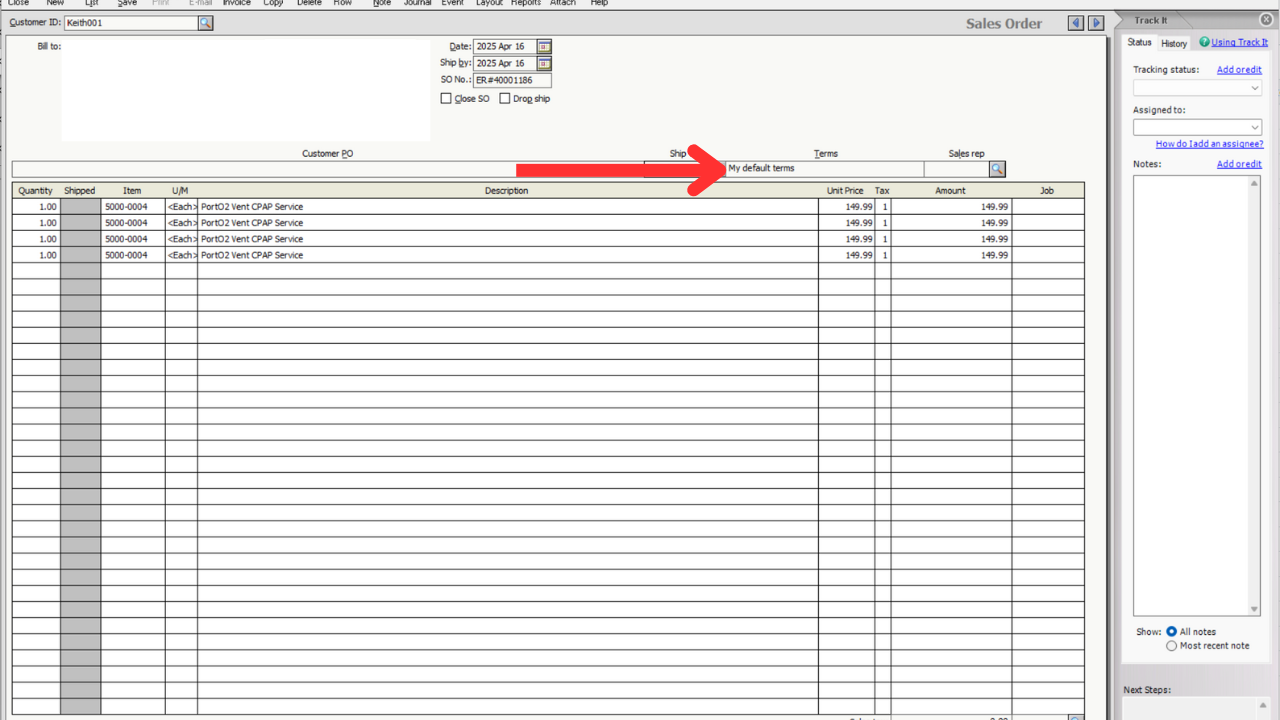Open the Date calendar picker
The image size is (1280, 720).
pos(544,46)
